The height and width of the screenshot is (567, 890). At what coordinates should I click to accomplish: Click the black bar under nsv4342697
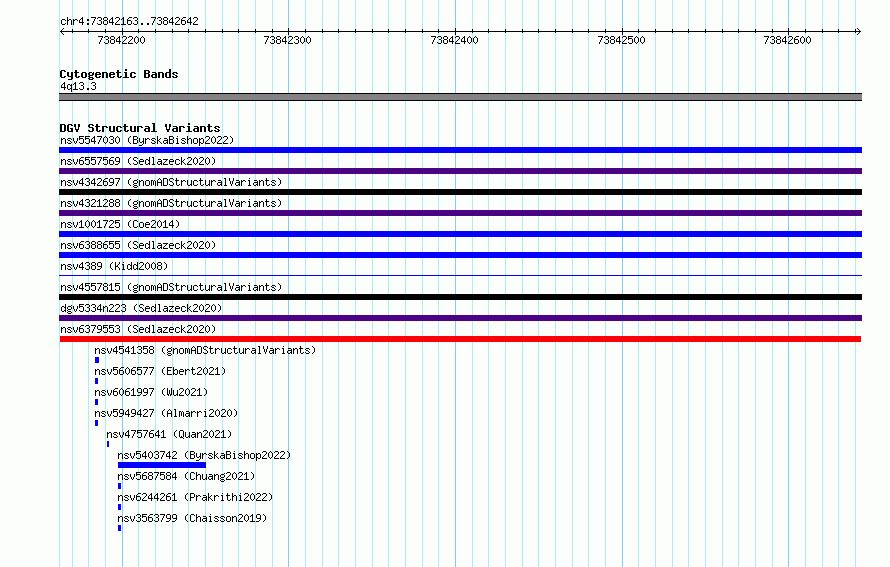click(x=460, y=192)
